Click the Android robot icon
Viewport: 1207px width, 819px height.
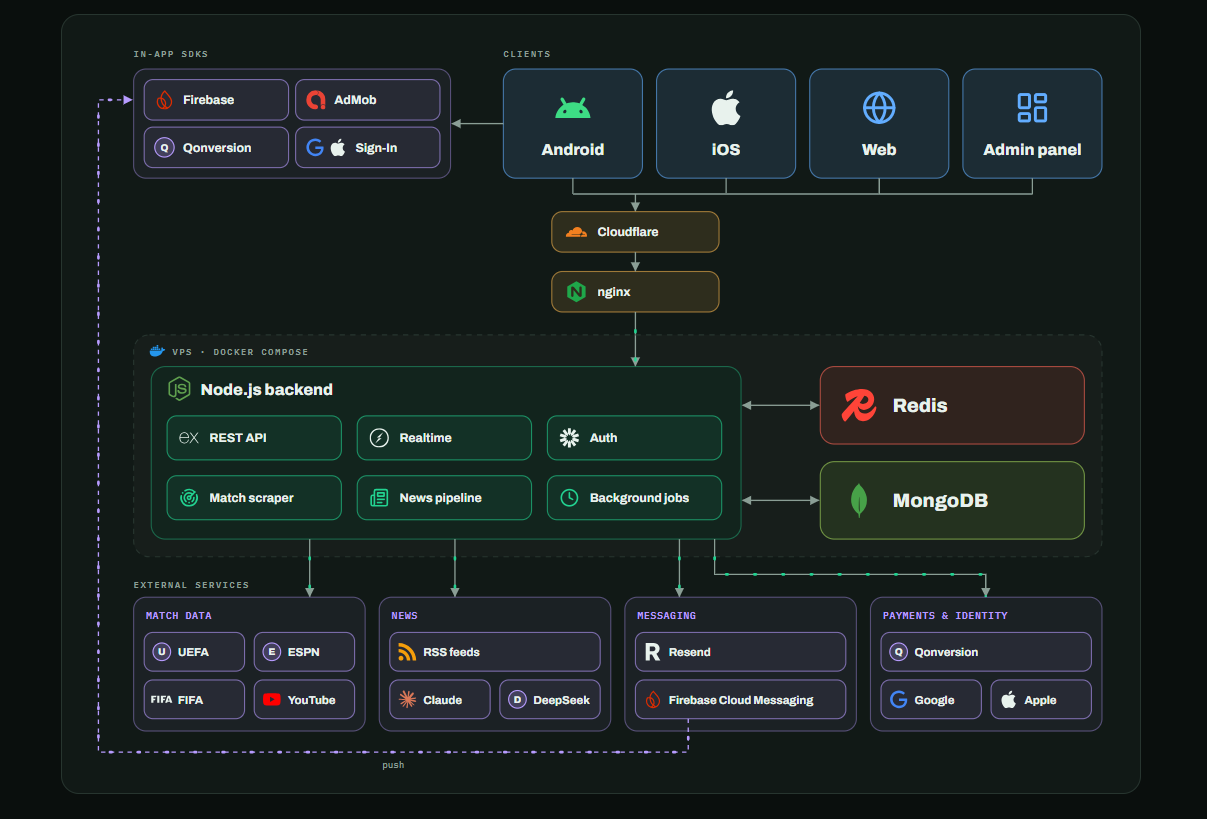[x=573, y=108]
